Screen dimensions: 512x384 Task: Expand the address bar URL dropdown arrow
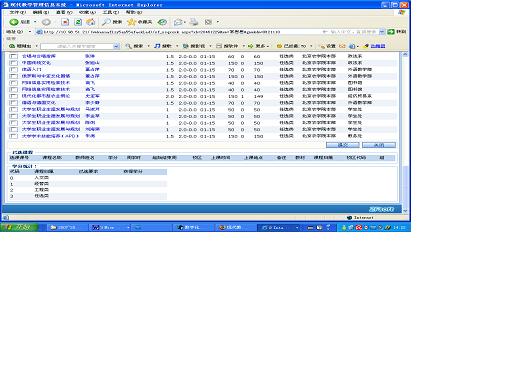coord(382,32)
